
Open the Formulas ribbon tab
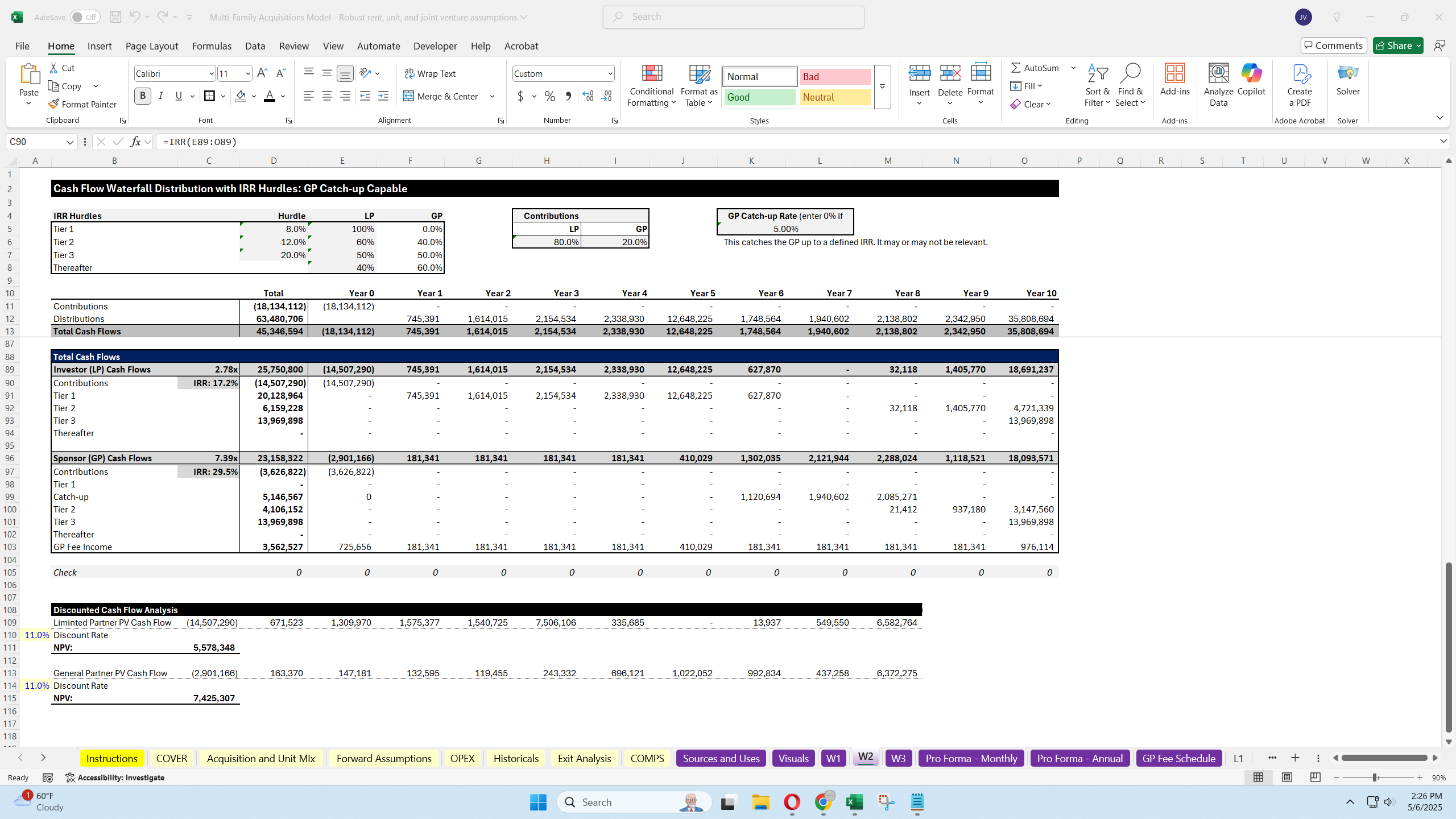point(212,46)
